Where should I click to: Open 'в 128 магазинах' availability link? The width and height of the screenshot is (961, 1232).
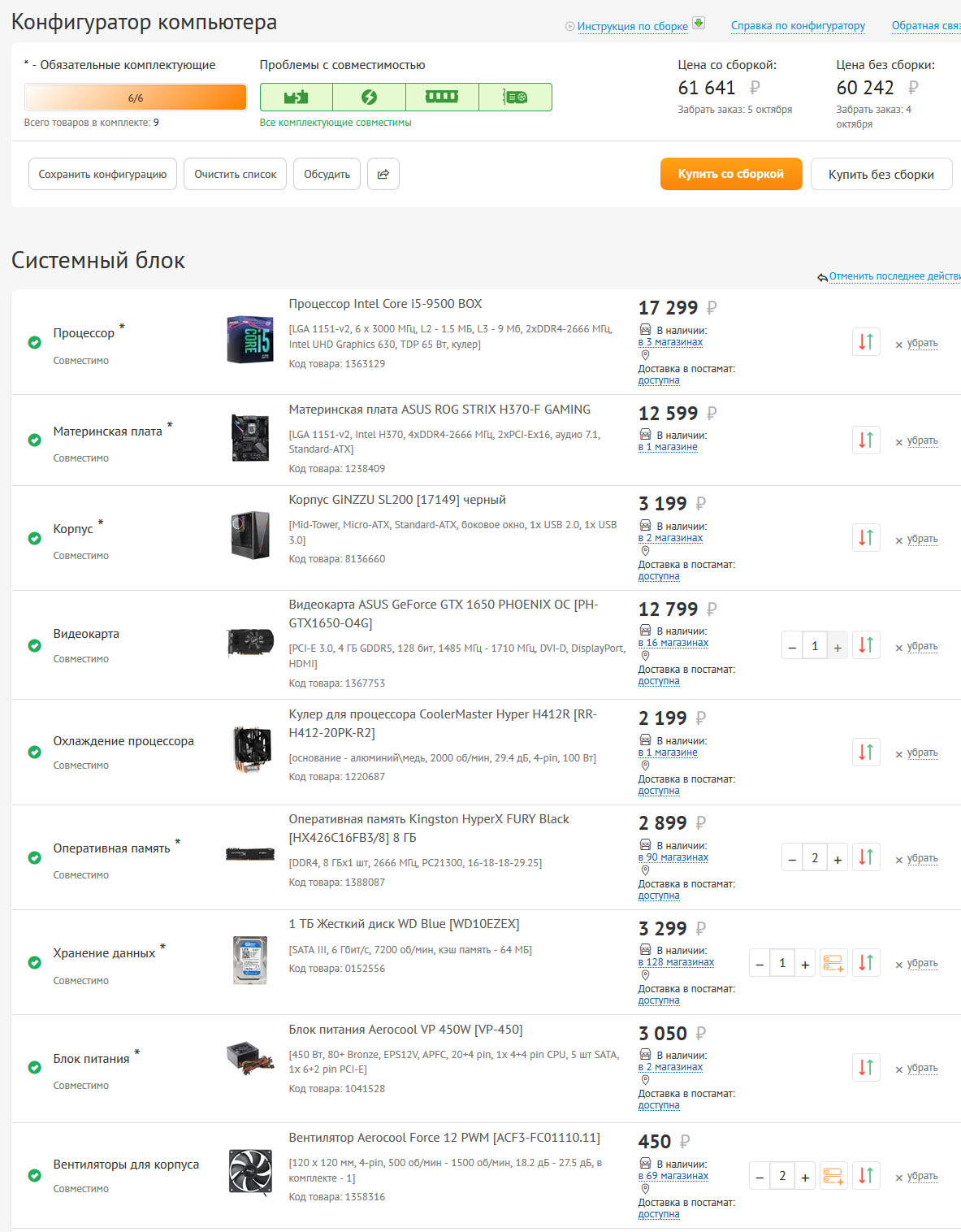coord(676,962)
